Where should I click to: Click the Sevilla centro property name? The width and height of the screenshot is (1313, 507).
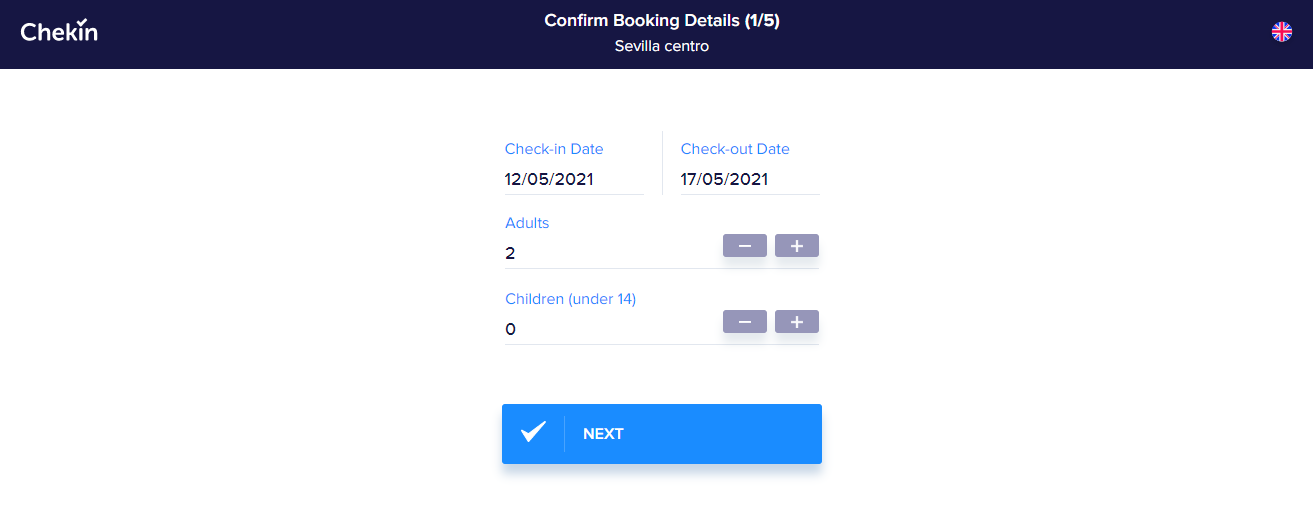pos(662,46)
